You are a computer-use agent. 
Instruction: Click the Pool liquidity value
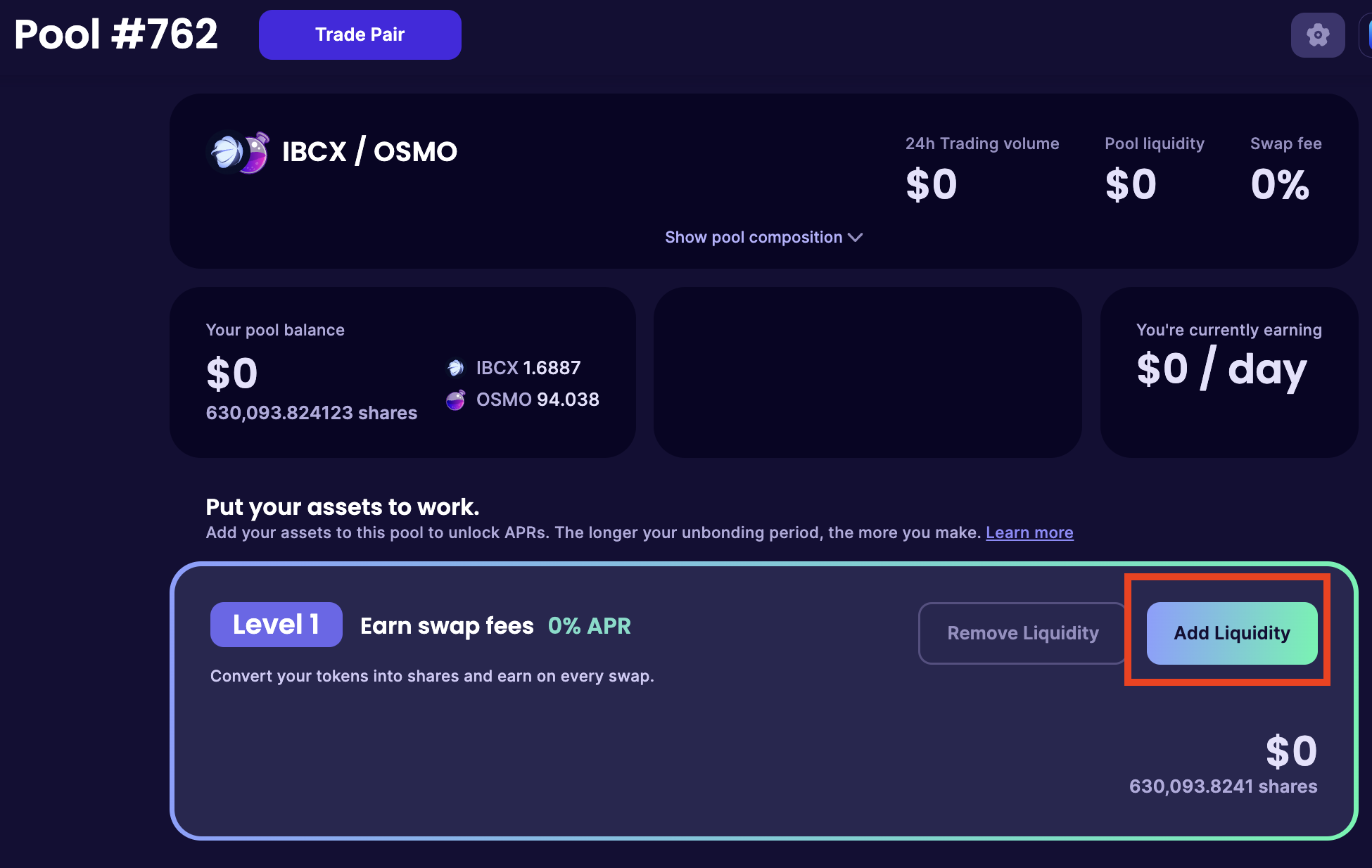[1130, 185]
